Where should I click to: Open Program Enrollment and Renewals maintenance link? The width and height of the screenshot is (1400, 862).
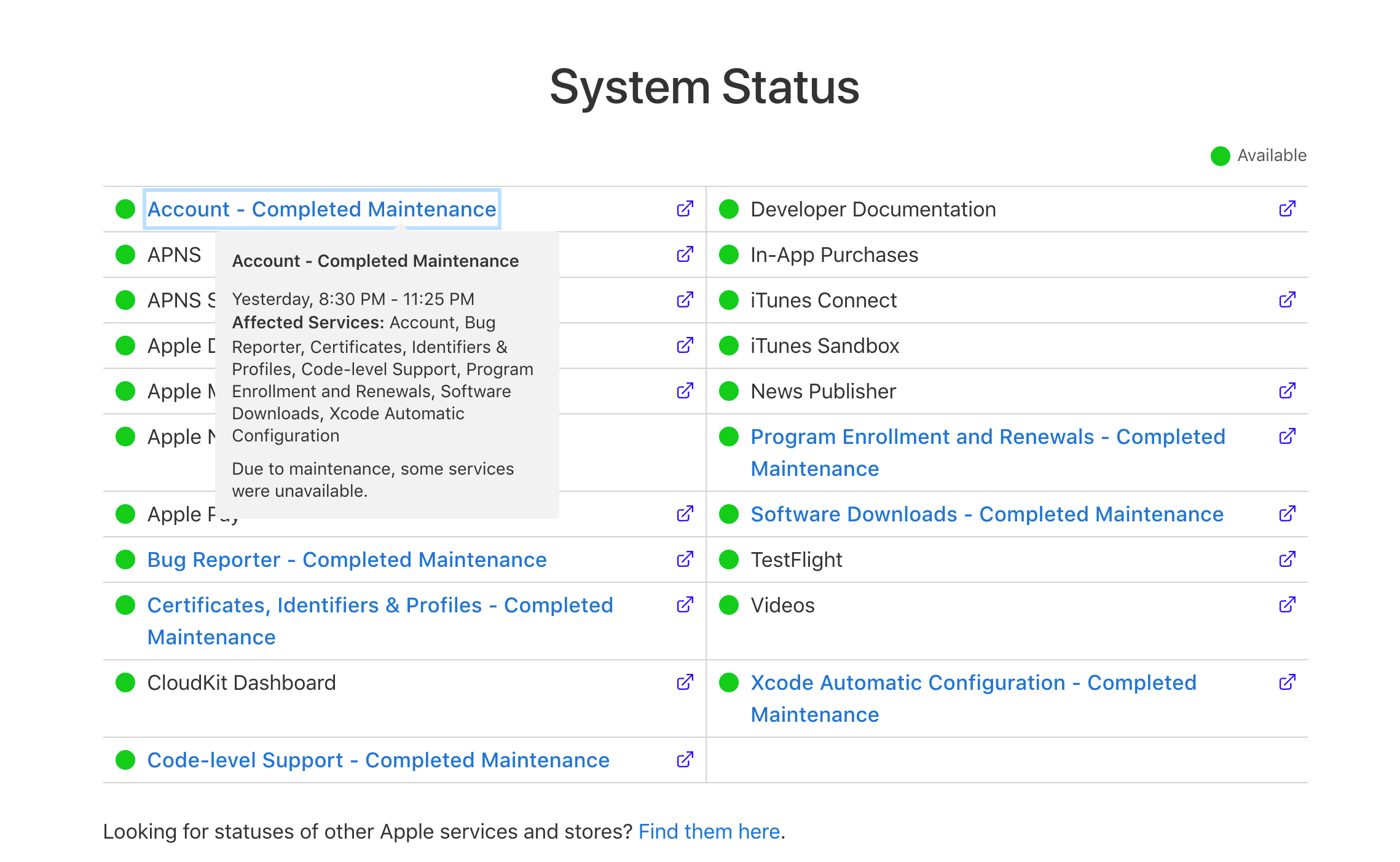pyautogui.click(x=988, y=453)
